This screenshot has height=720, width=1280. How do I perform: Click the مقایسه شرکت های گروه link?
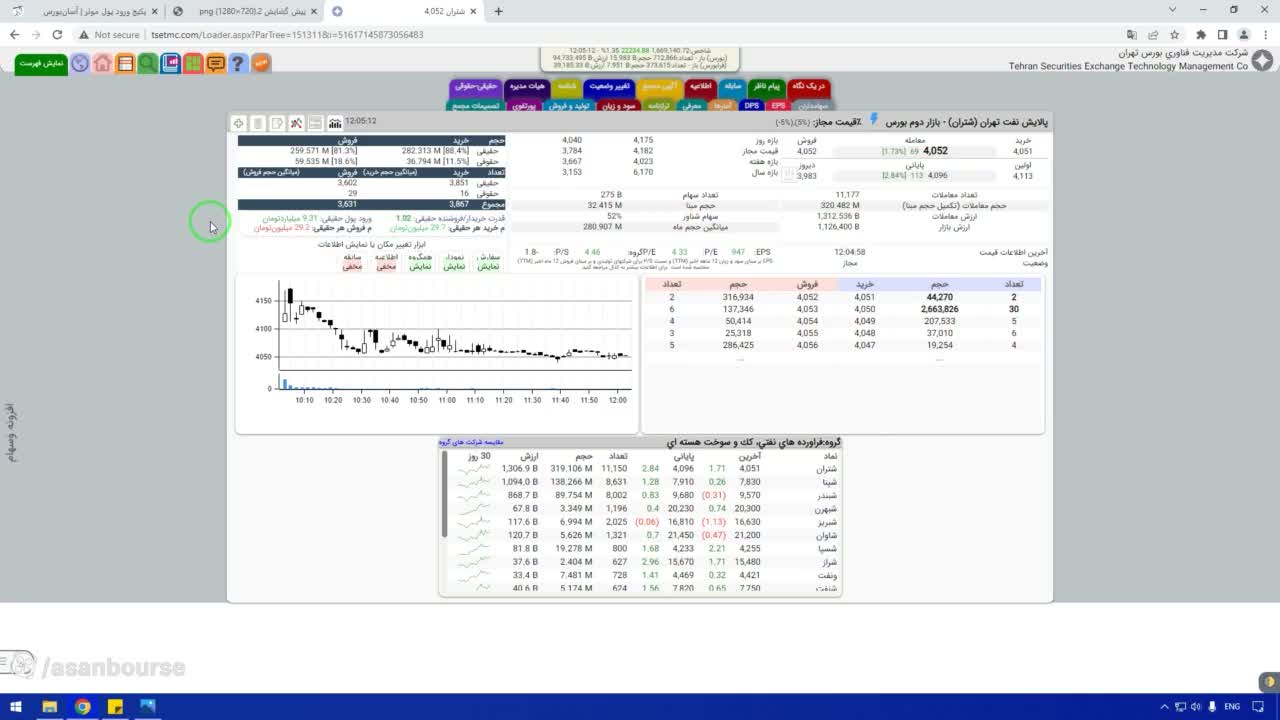click(471, 442)
